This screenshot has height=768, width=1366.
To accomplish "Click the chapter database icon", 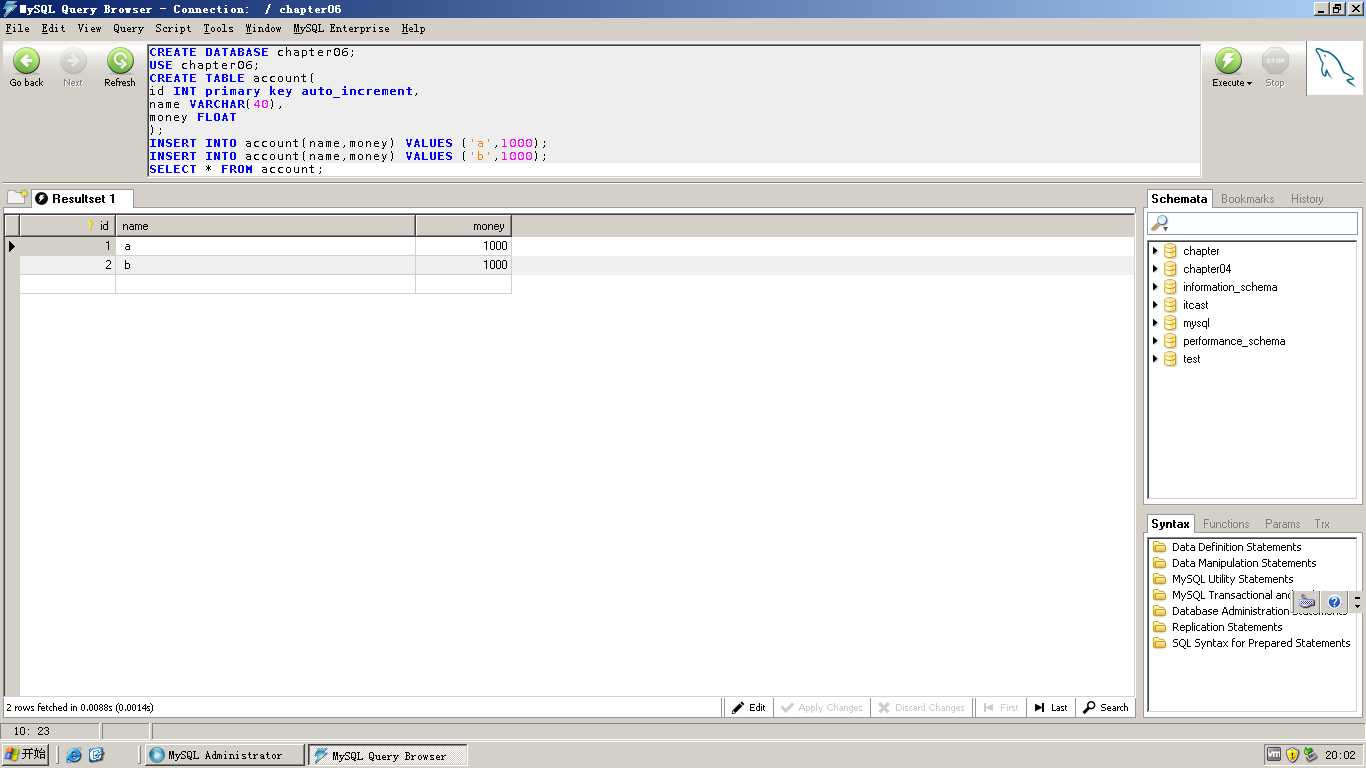I will 1170,251.
